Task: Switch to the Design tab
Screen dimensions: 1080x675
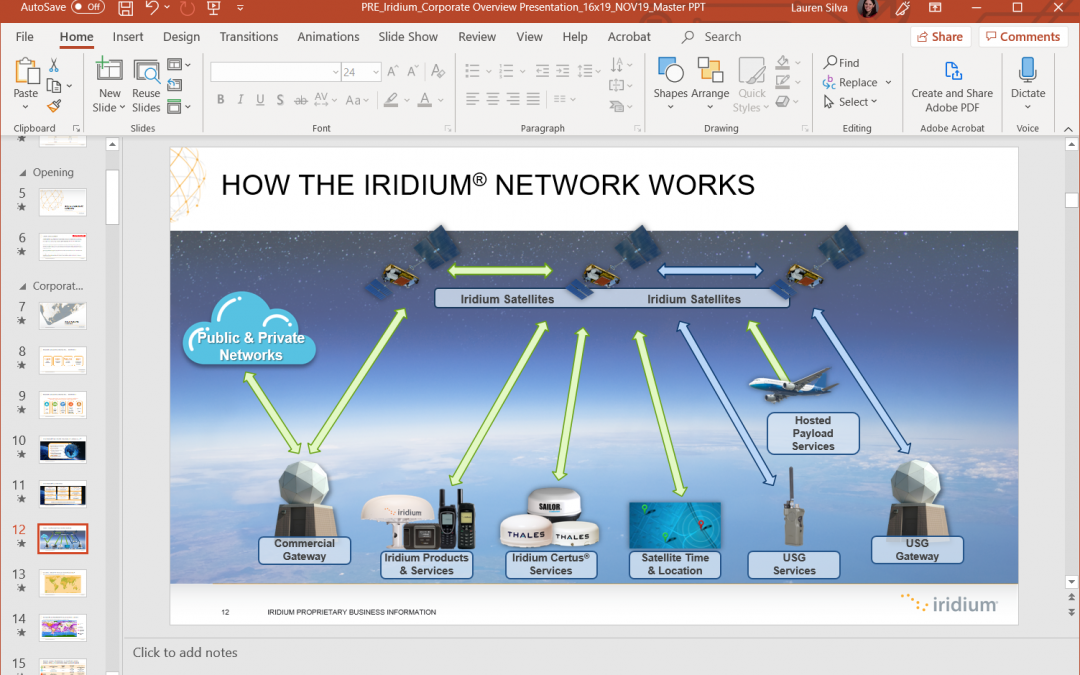Action: tap(181, 37)
